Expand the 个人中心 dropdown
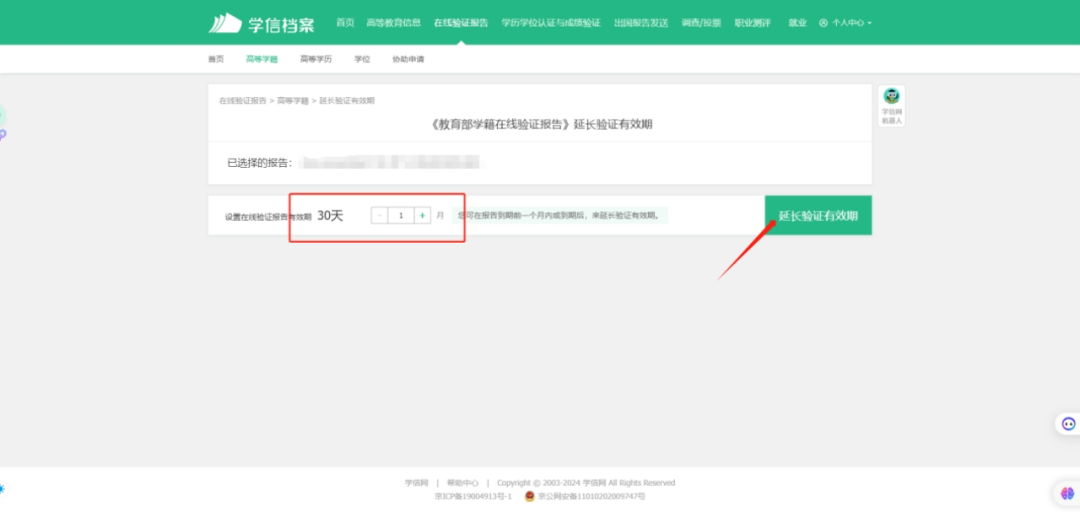Screen dimensions: 1080x512 tap(851, 23)
